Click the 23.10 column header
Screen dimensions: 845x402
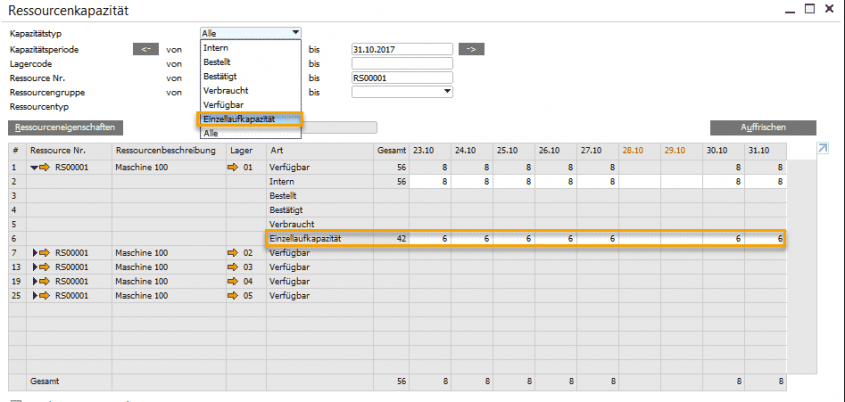(x=430, y=151)
